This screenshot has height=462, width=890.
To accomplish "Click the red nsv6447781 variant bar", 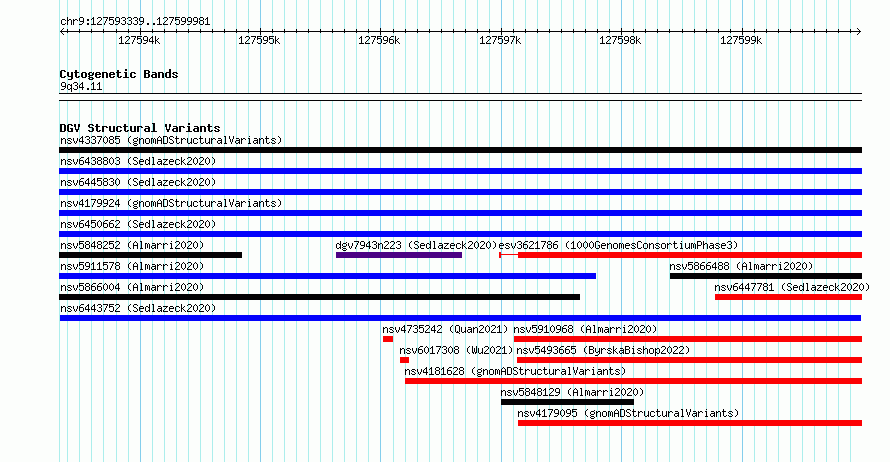I will pos(788,297).
